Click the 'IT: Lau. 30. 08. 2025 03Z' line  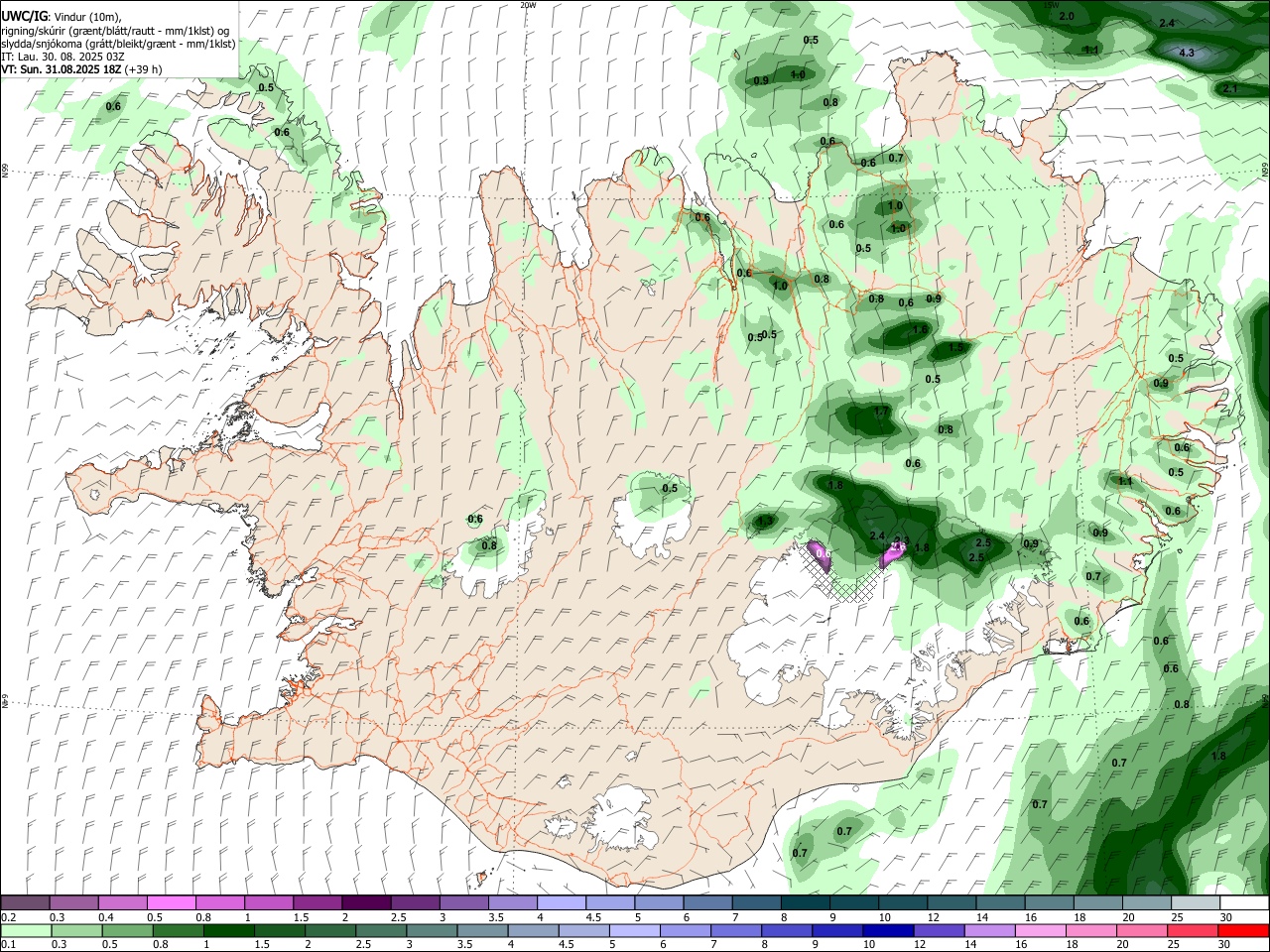[63, 57]
